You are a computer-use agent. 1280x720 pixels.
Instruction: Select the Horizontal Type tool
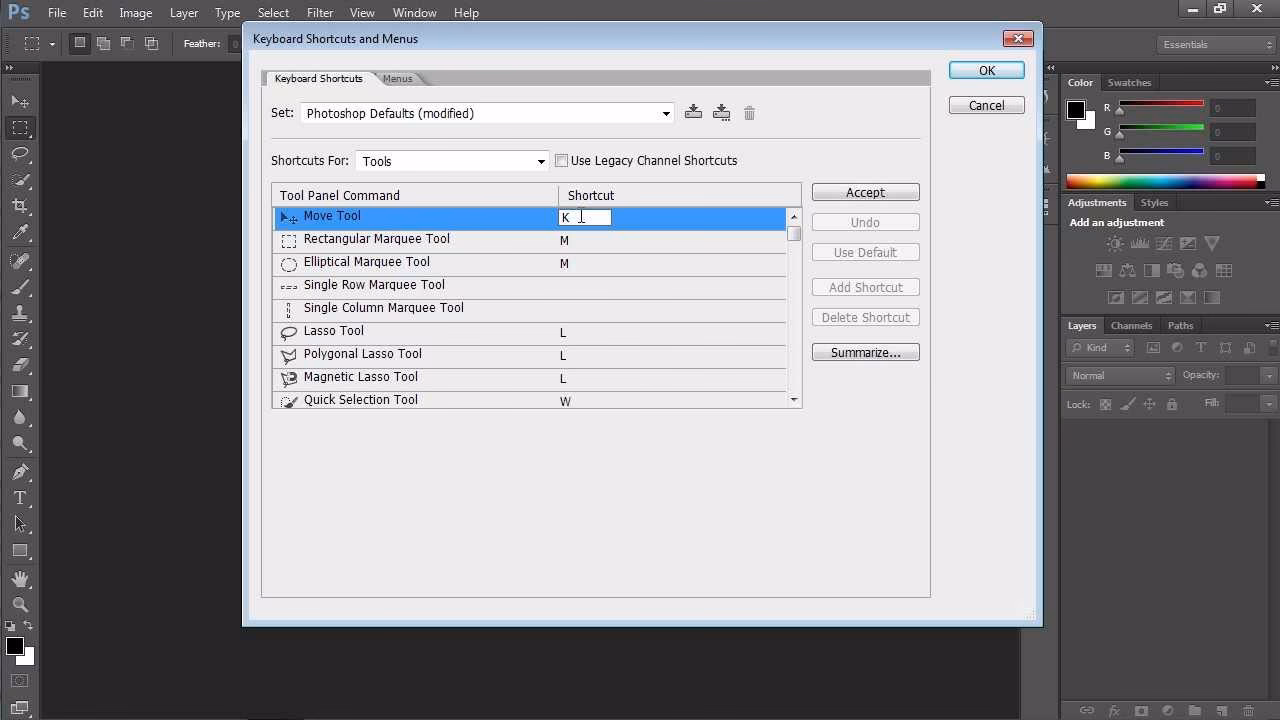click(x=20, y=498)
